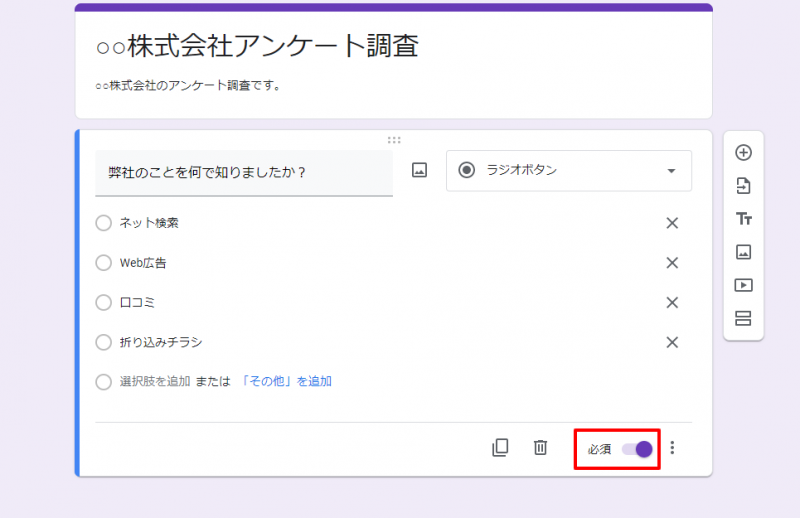Click the add question plus icon
The width and height of the screenshot is (800, 518).
[743, 153]
